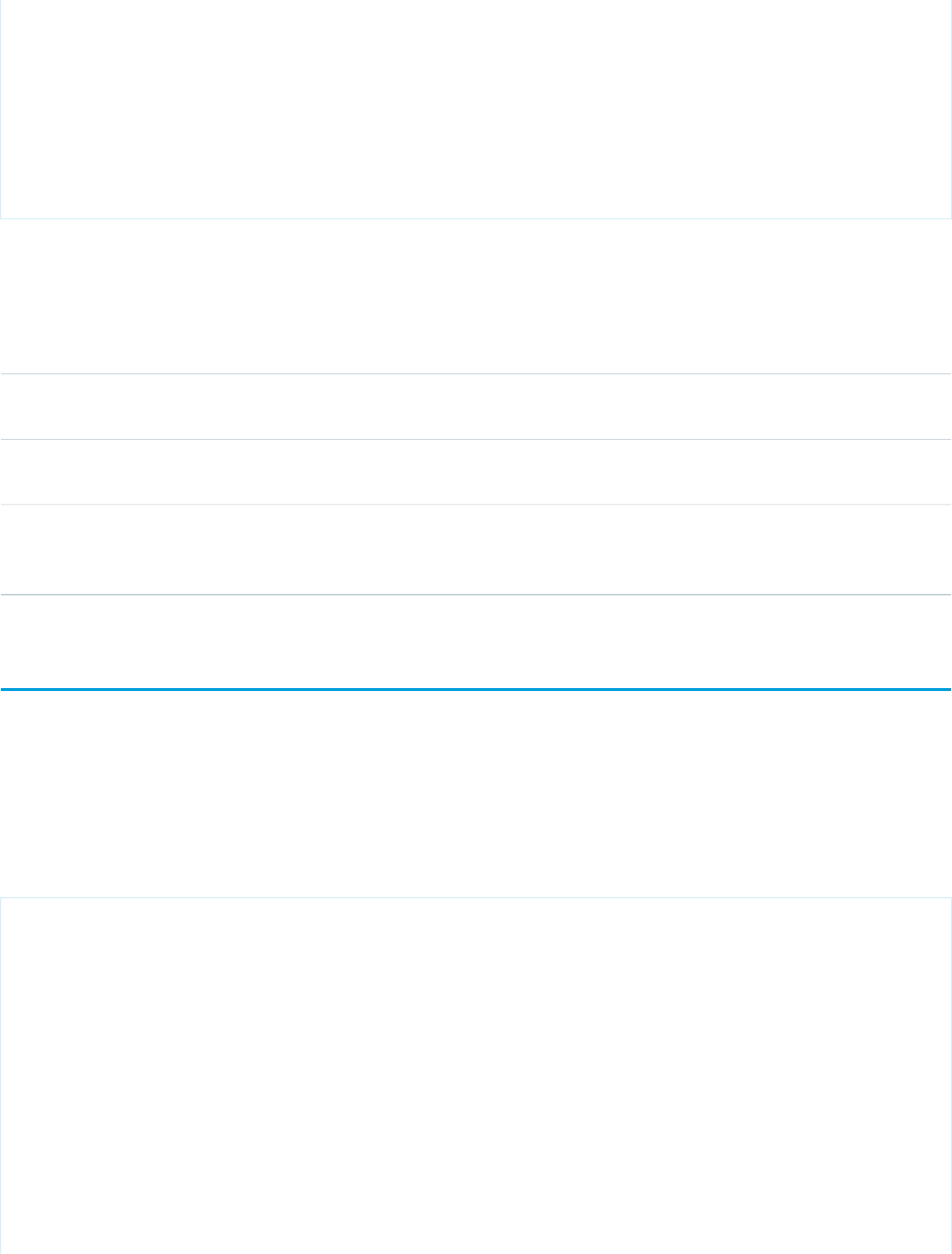The image size is (952, 1254).
Task: Click the third thin gray separator line
Action: pos(475,504)
